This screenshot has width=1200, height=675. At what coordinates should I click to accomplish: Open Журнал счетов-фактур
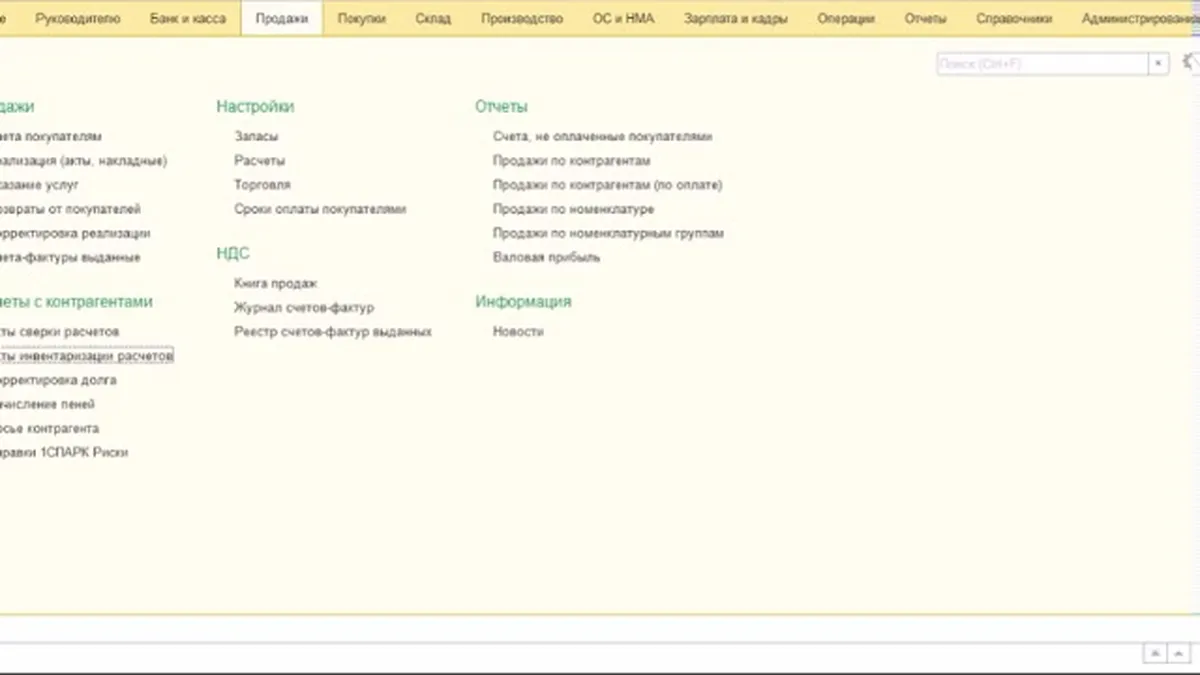[x=304, y=307]
